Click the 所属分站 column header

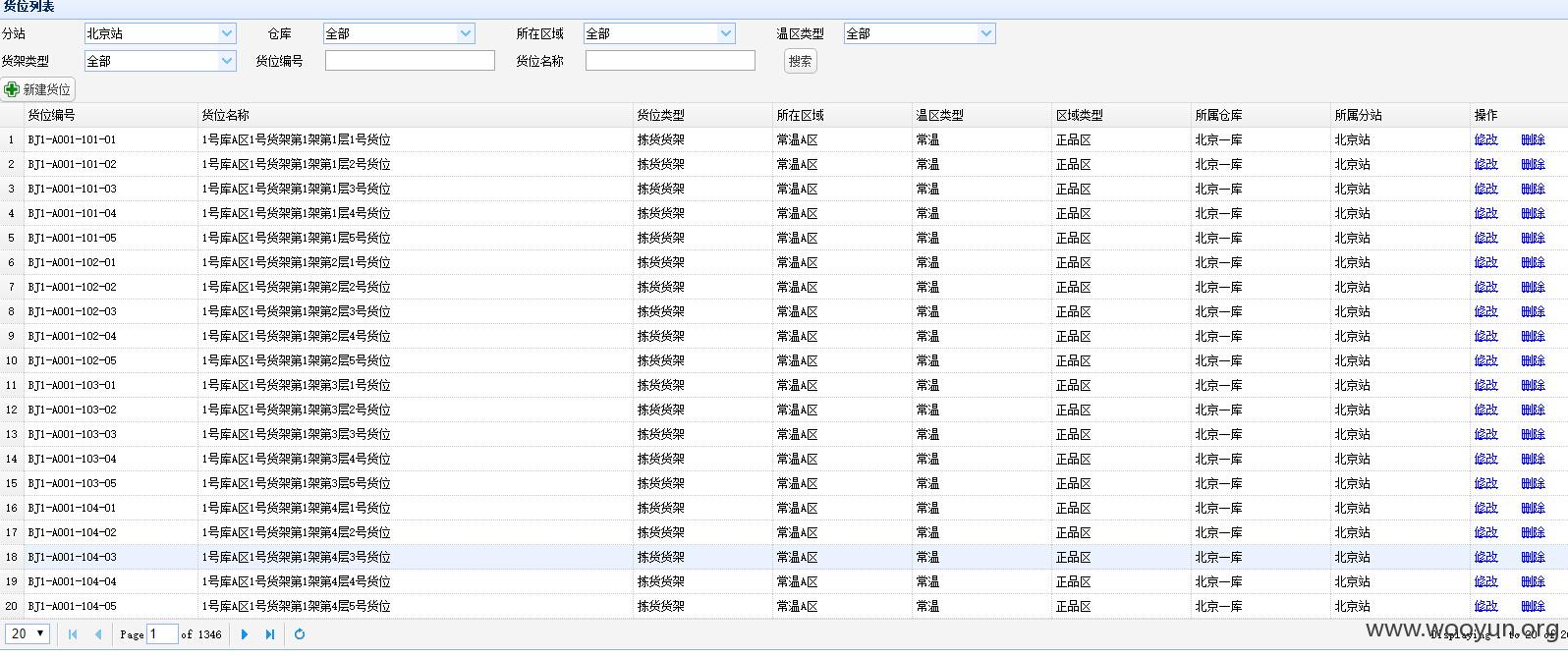1401,115
